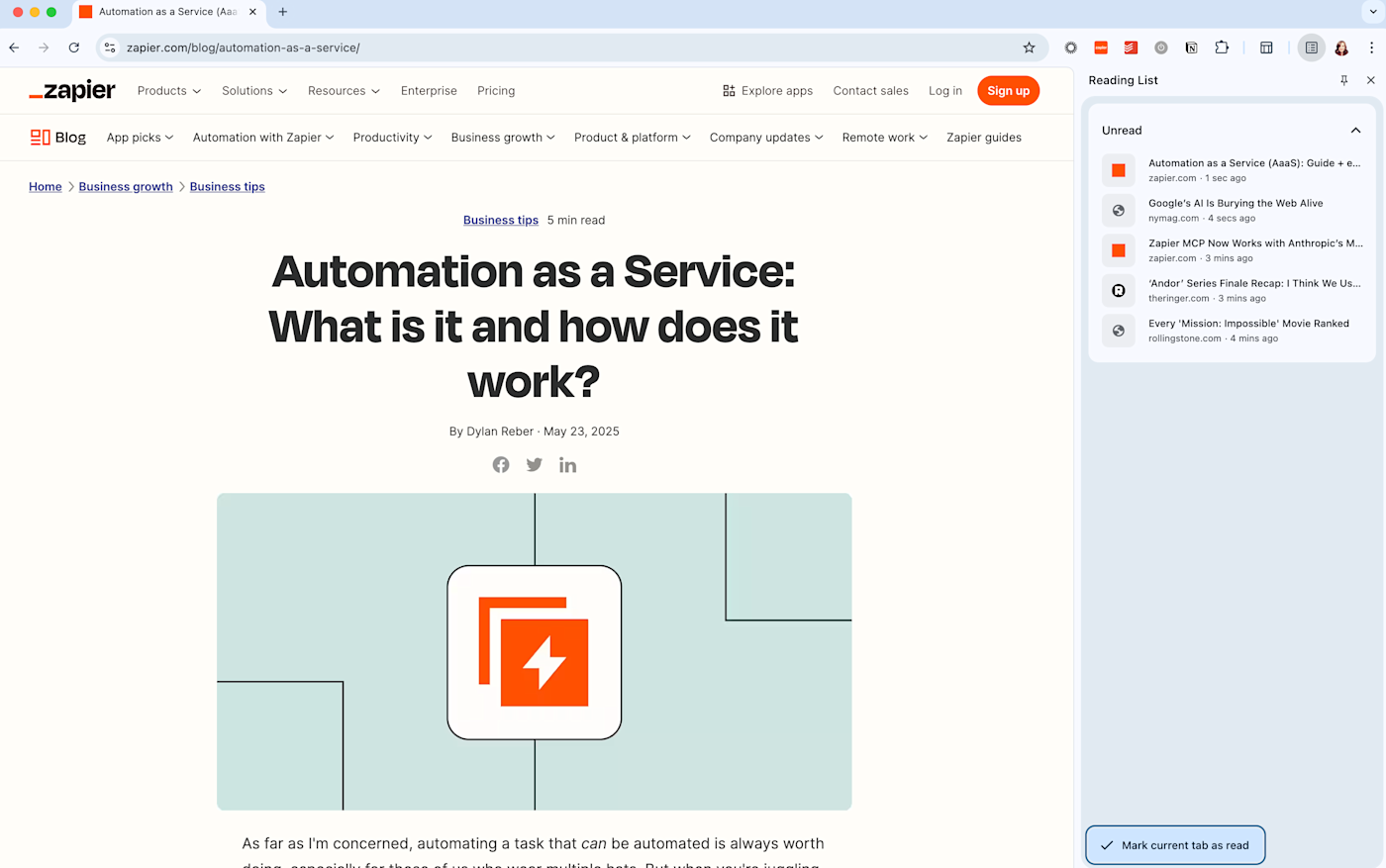Screen dimensions: 1386x868
Task: Pin the Reading List side panel
Action: [x=1343, y=80]
